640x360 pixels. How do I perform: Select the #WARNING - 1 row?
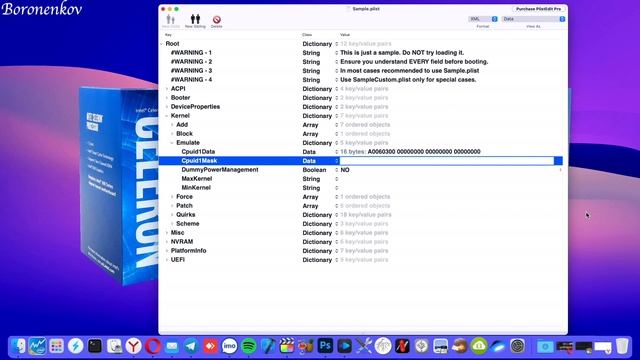(191, 53)
